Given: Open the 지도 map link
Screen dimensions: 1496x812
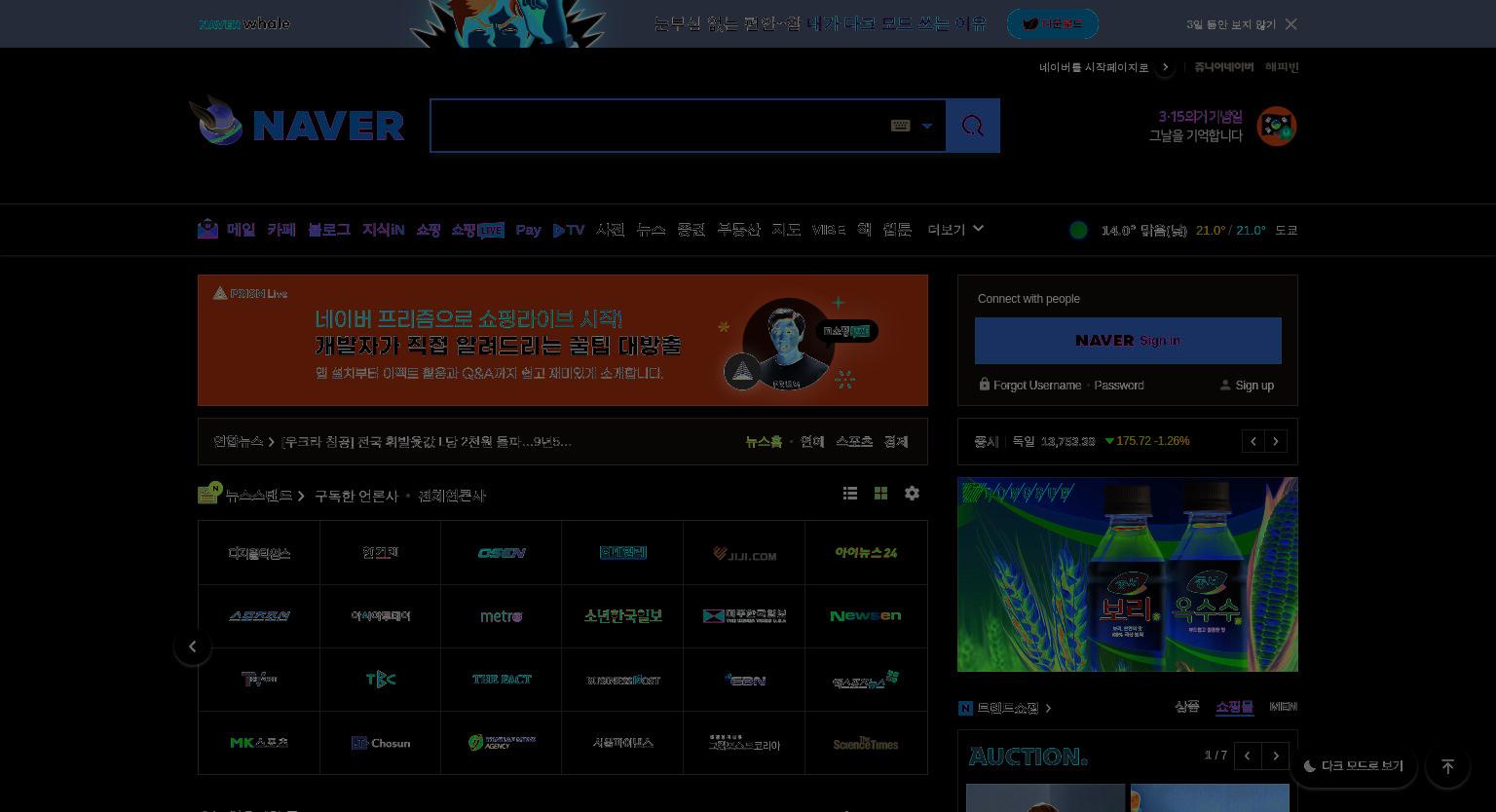Looking at the screenshot, I should [786, 230].
